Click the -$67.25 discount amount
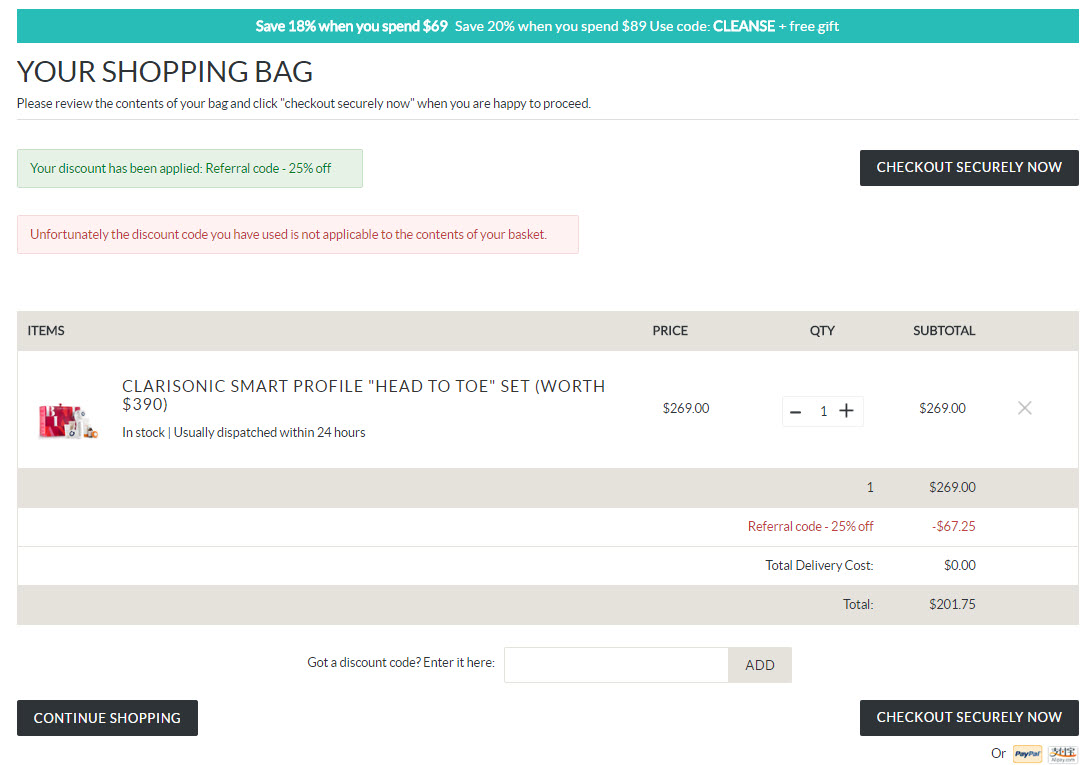Screen dimensions: 1085x765 954,526
